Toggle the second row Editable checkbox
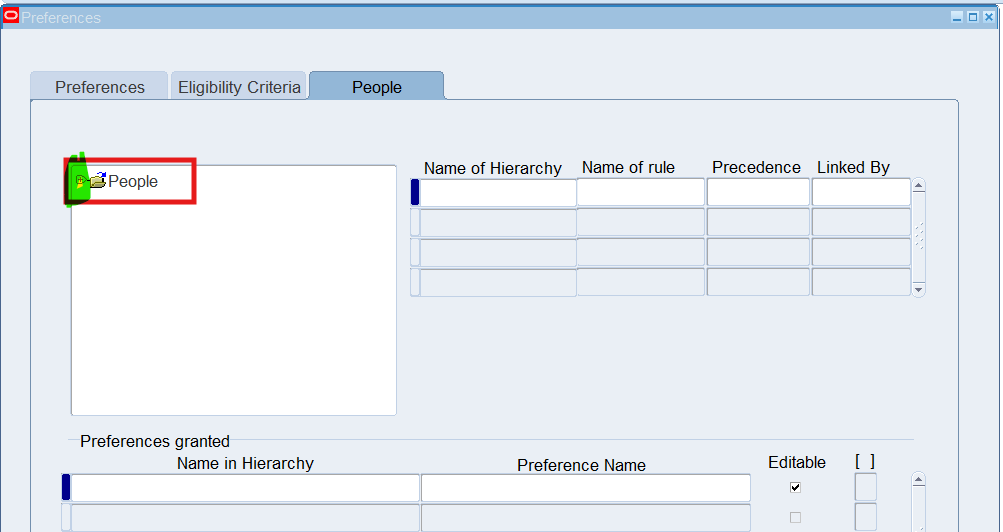 point(795,517)
